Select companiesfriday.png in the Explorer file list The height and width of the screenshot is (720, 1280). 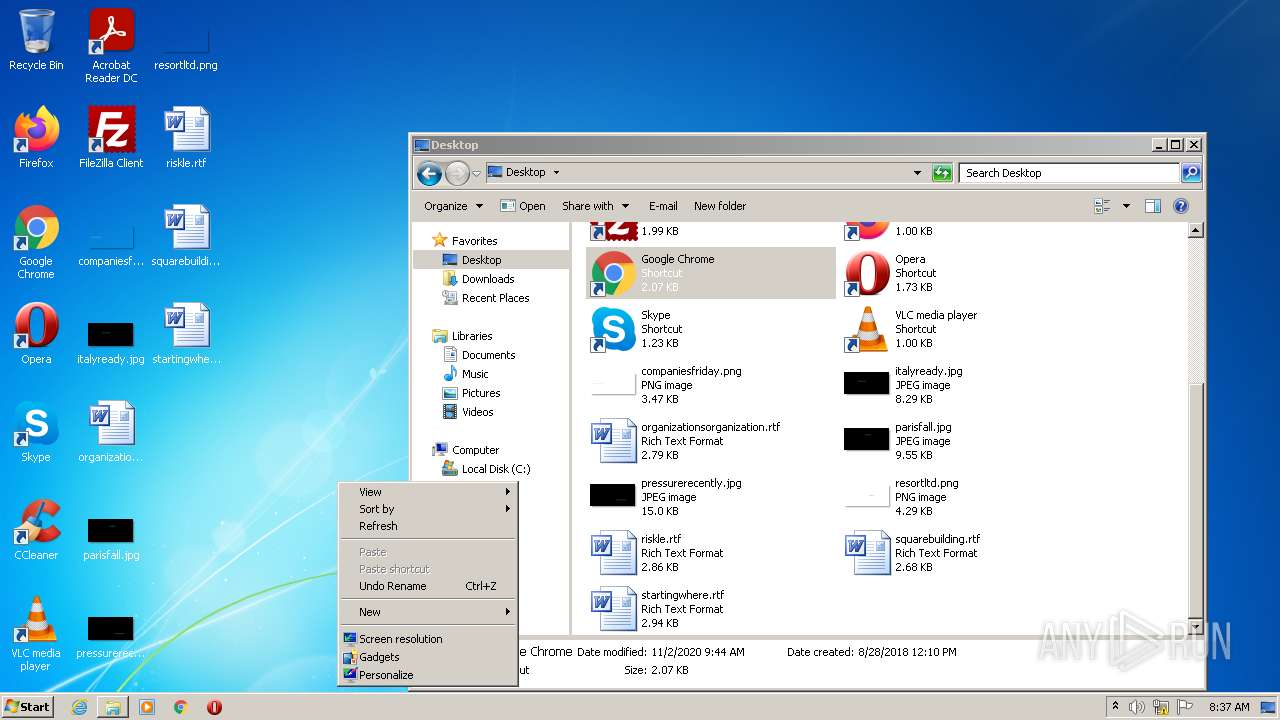click(710, 385)
